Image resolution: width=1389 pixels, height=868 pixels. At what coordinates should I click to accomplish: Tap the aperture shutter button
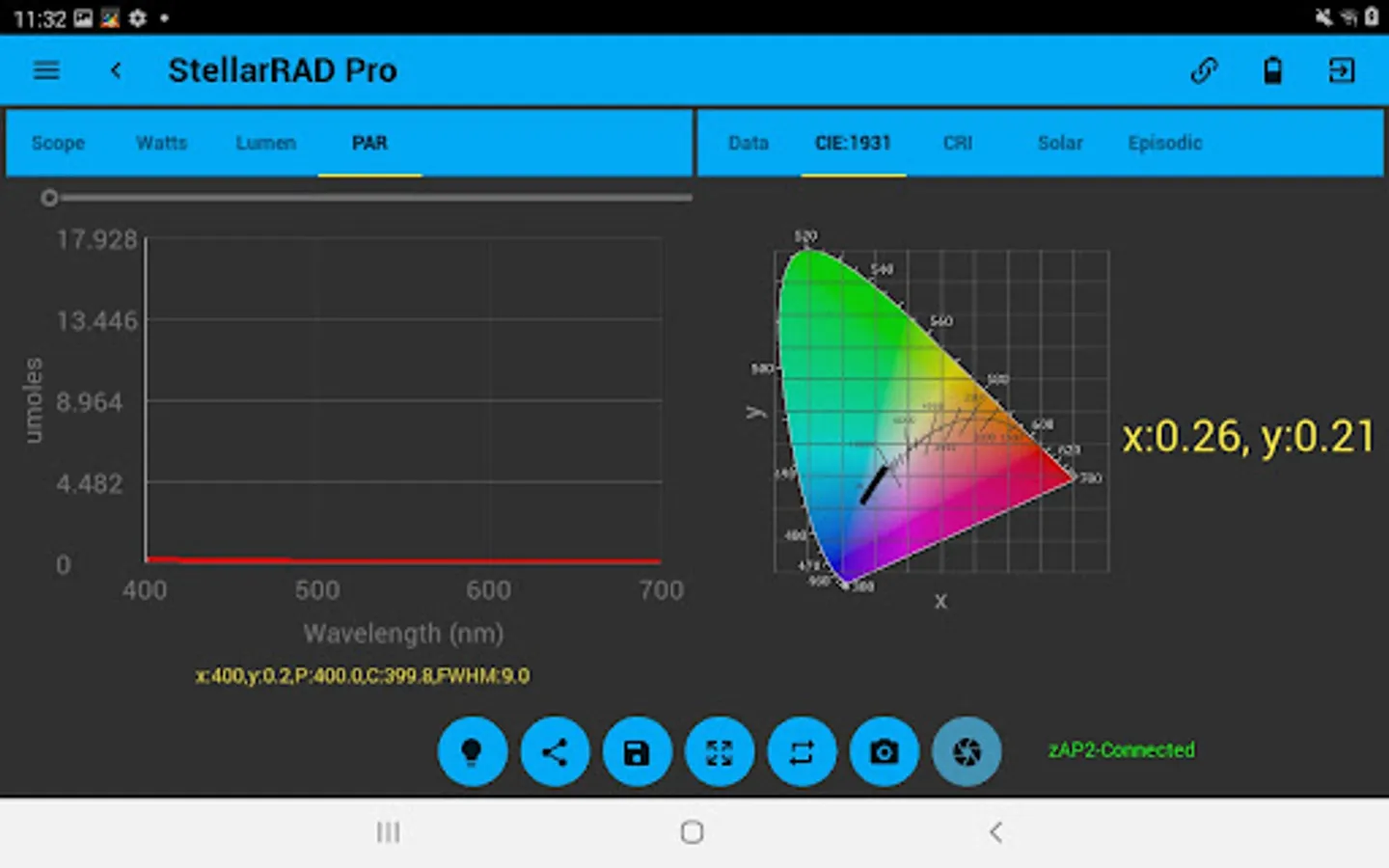coord(967,751)
